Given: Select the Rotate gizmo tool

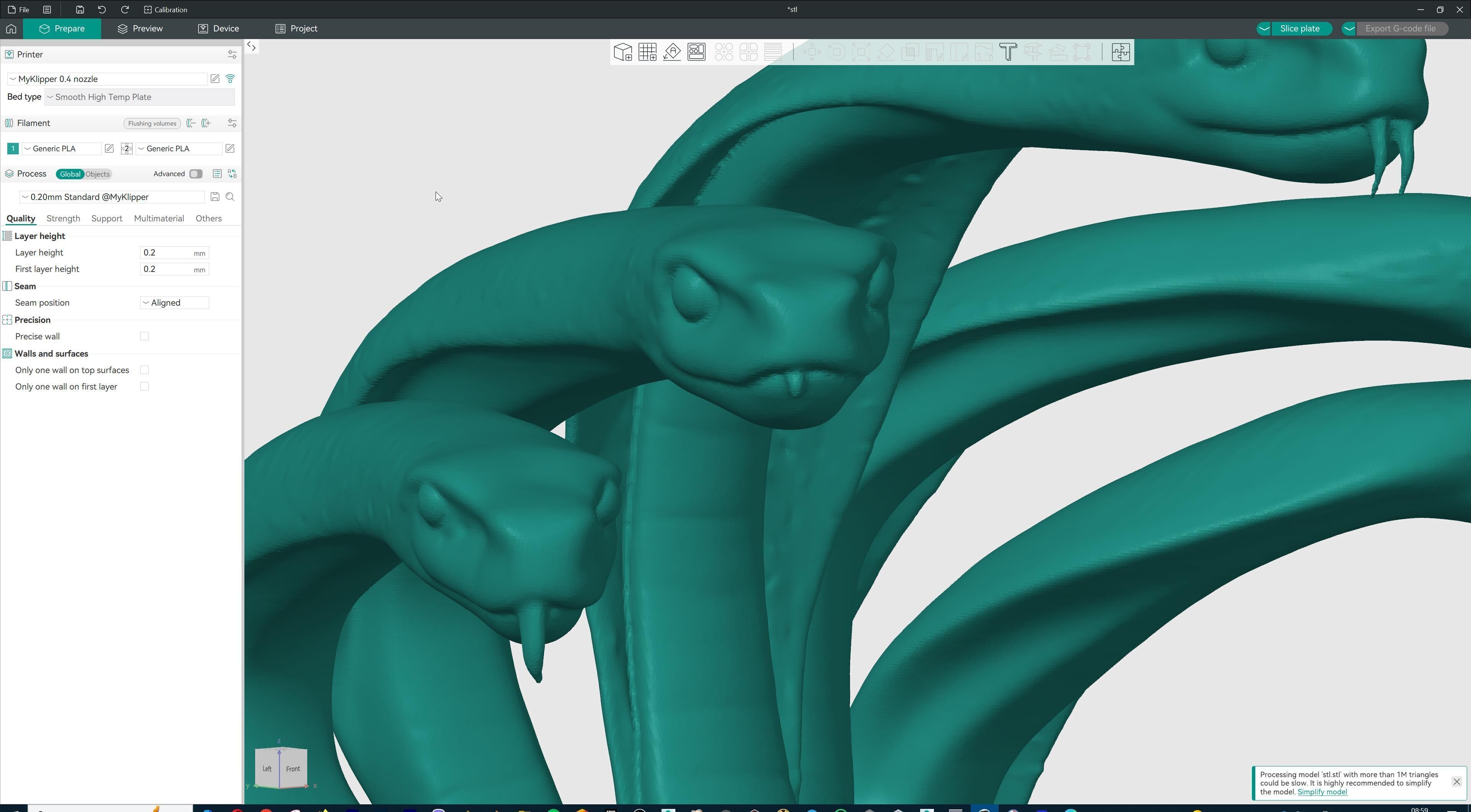Looking at the screenshot, I should 837,52.
